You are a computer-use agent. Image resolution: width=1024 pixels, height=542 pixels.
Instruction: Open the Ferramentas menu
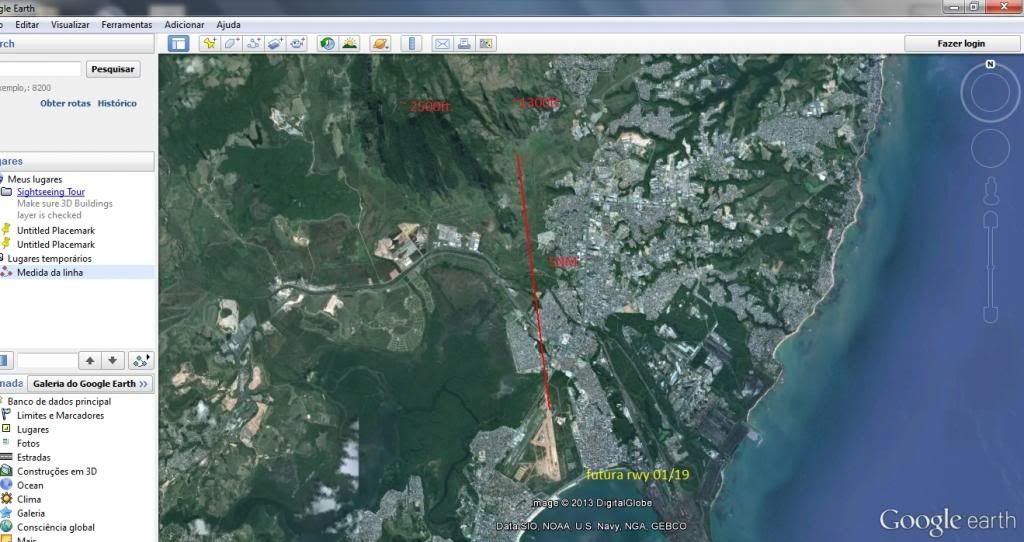[127, 24]
